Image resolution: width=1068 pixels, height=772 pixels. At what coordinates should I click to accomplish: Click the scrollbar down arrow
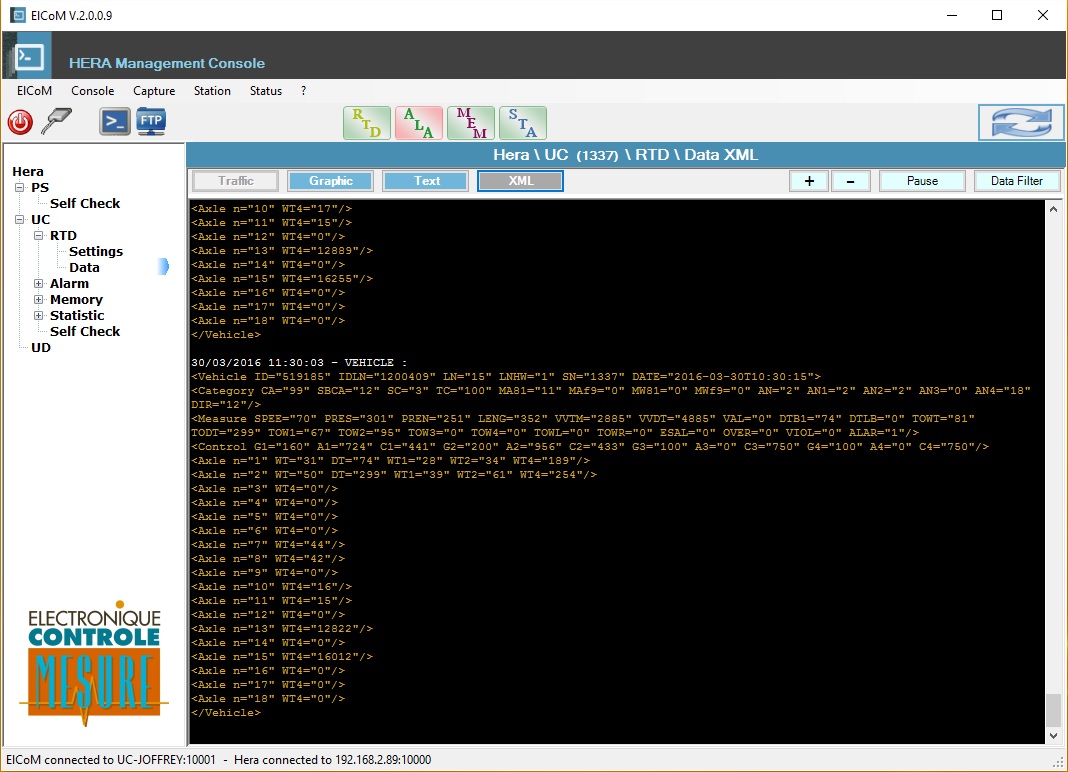[1053, 735]
